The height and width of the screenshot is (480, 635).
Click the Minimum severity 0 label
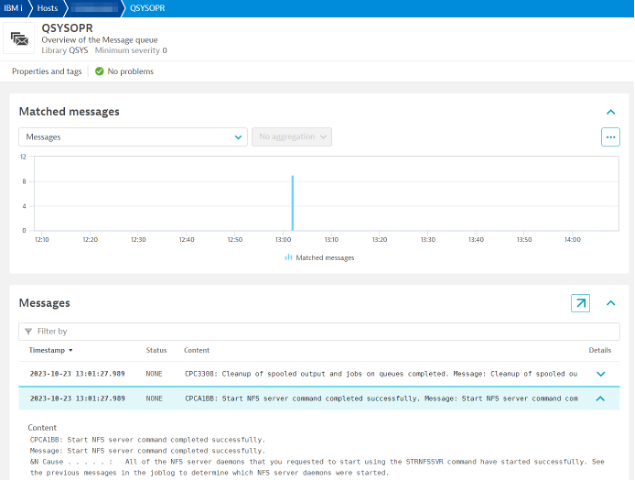click(x=131, y=50)
